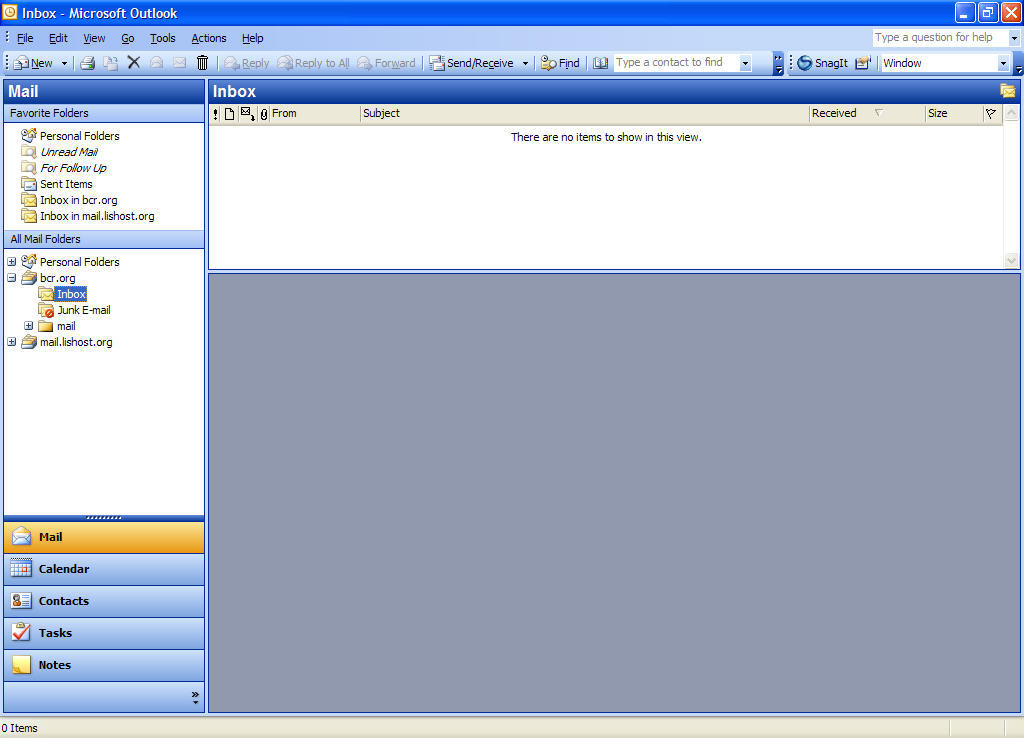Viewport: 1024px width, 738px height.
Task: Open the Tasks pane
Action: point(103,633)
